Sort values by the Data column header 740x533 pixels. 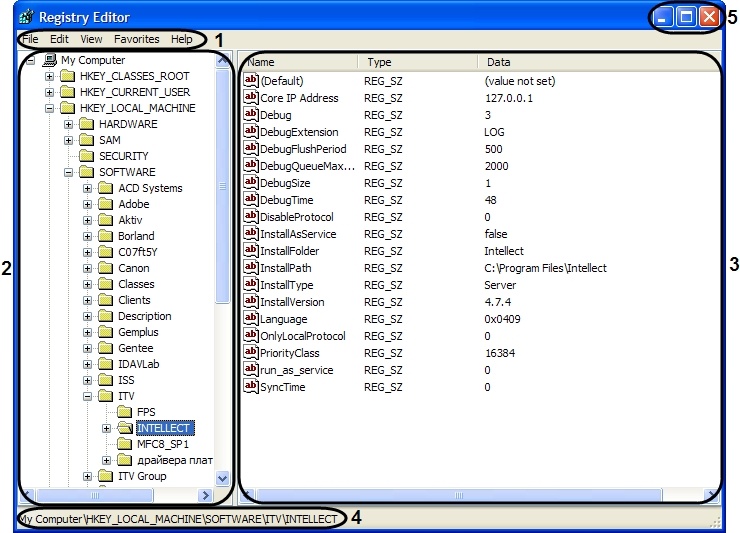598,62
